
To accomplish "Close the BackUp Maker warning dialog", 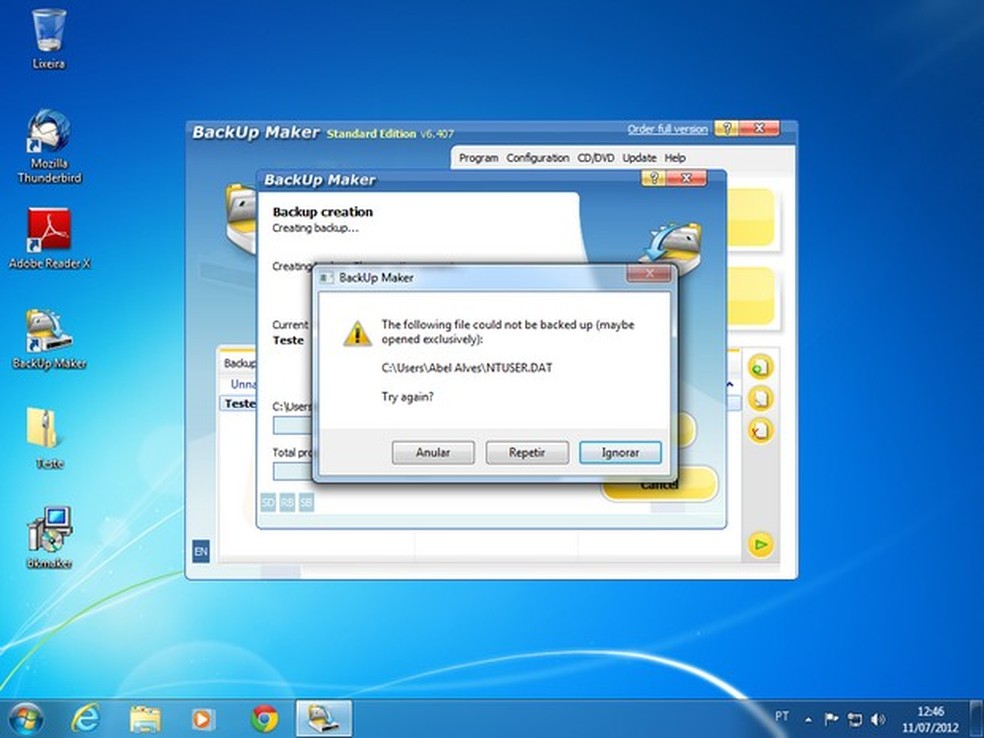I will coord(649,273).
